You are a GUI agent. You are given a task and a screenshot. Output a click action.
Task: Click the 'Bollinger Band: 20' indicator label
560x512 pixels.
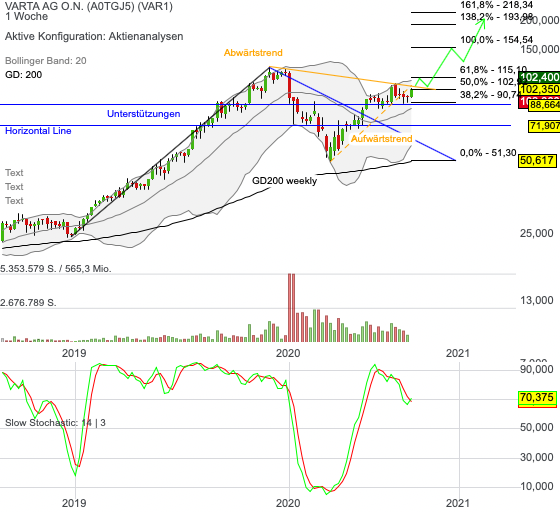46,61
